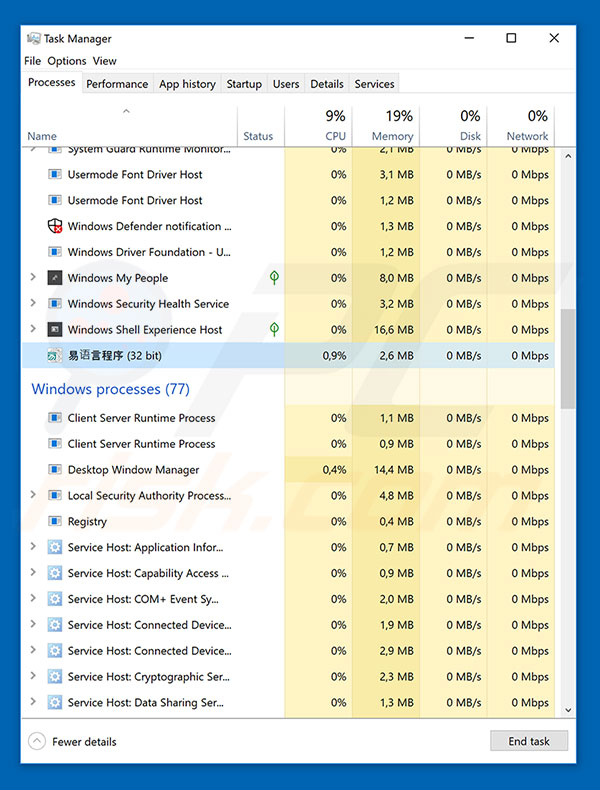Click the leaf status icon for Windows Shell Experience Host
Screen dimensions: 600x790
tap(274, 329)
